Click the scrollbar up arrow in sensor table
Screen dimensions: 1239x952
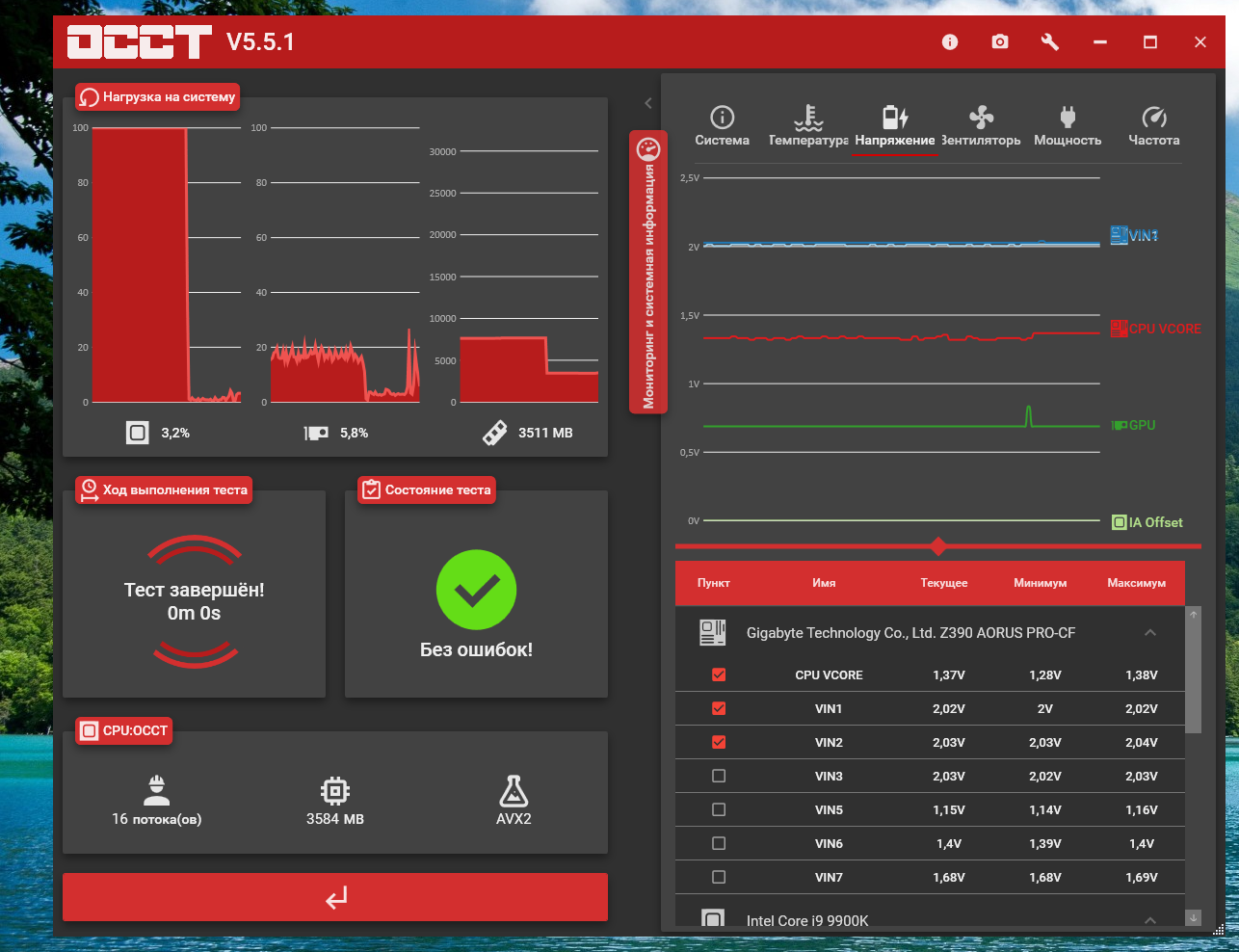(x=1194, y=614)
